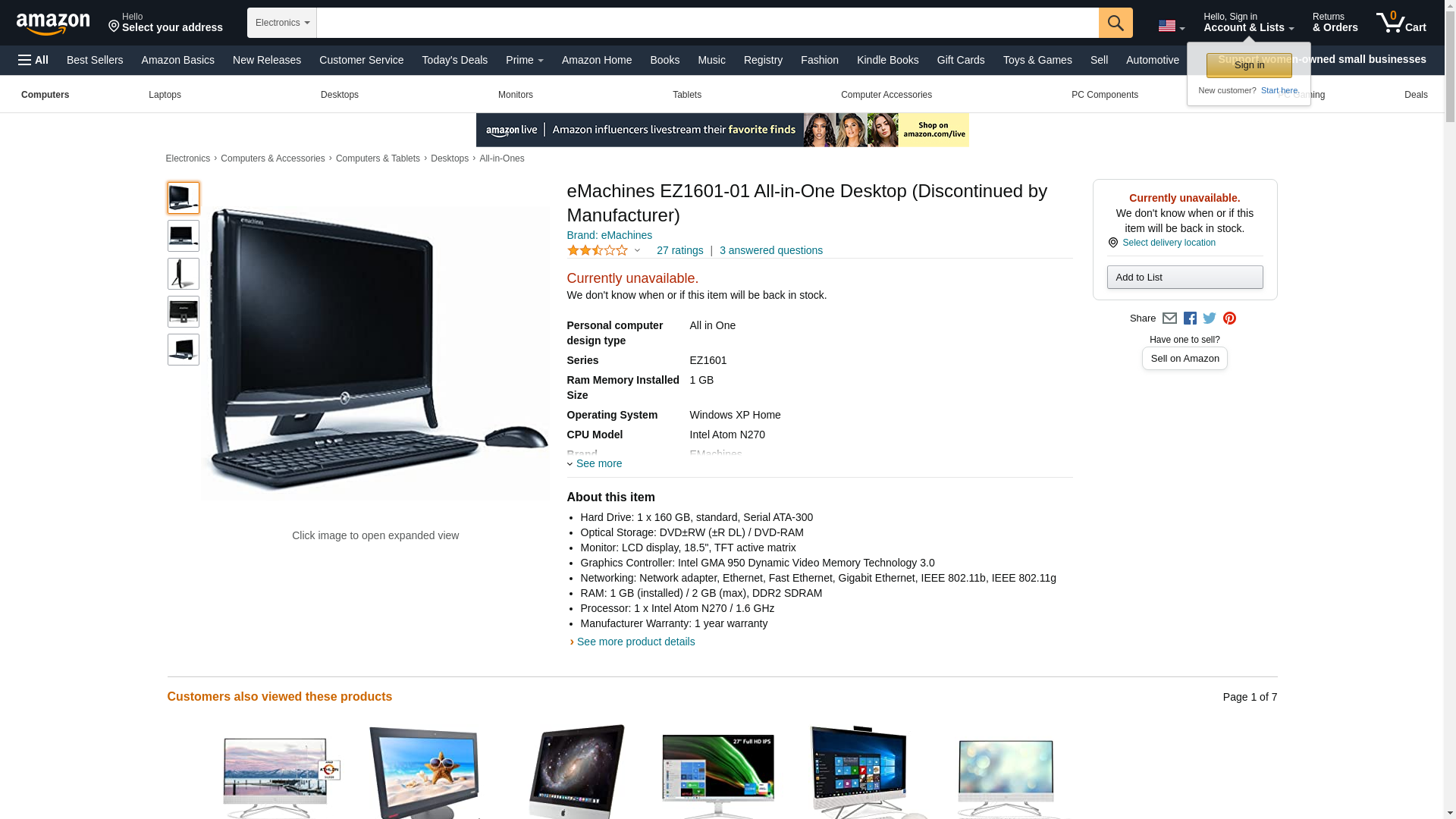The width and height of the screenshot is (1456, 819).
Task: Select the side-view product thumbnail
Action: [x=184, y=274]
